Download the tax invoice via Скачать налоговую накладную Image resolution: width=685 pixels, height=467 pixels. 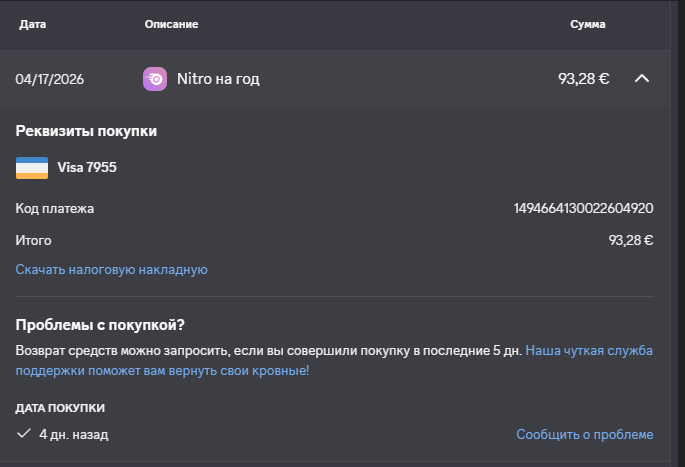111,269
